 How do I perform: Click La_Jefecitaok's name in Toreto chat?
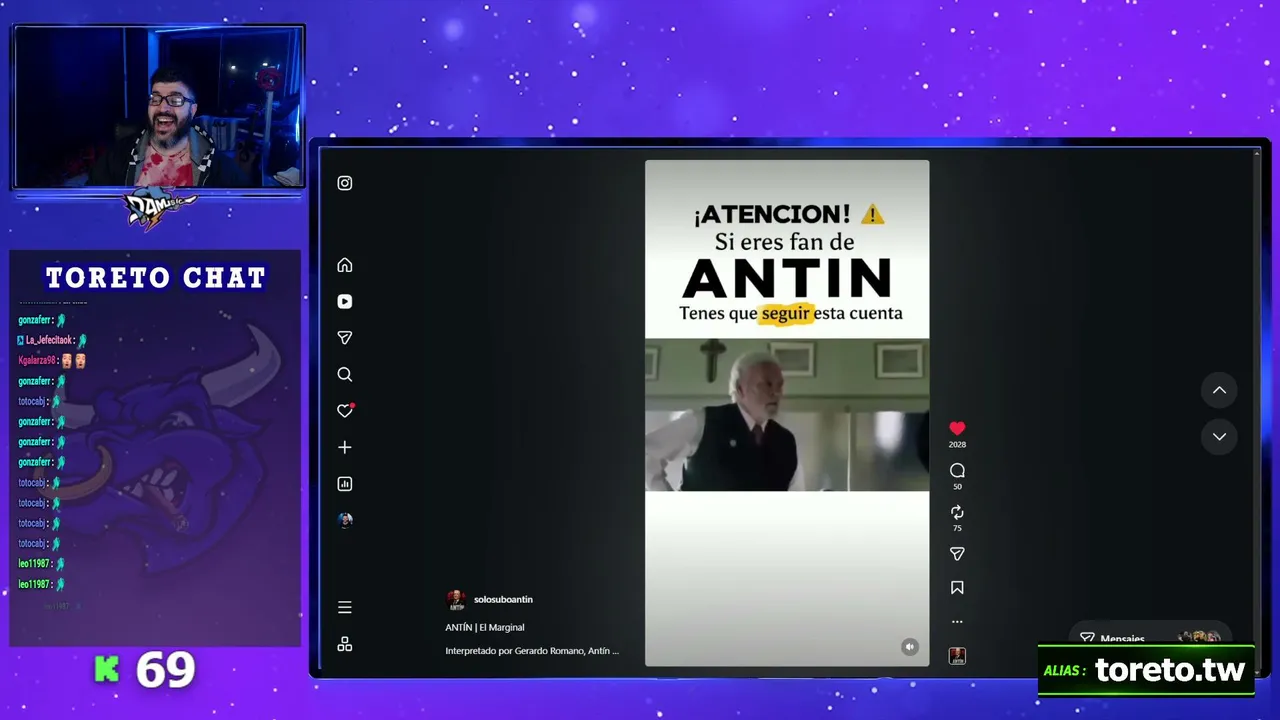(49, 340)
